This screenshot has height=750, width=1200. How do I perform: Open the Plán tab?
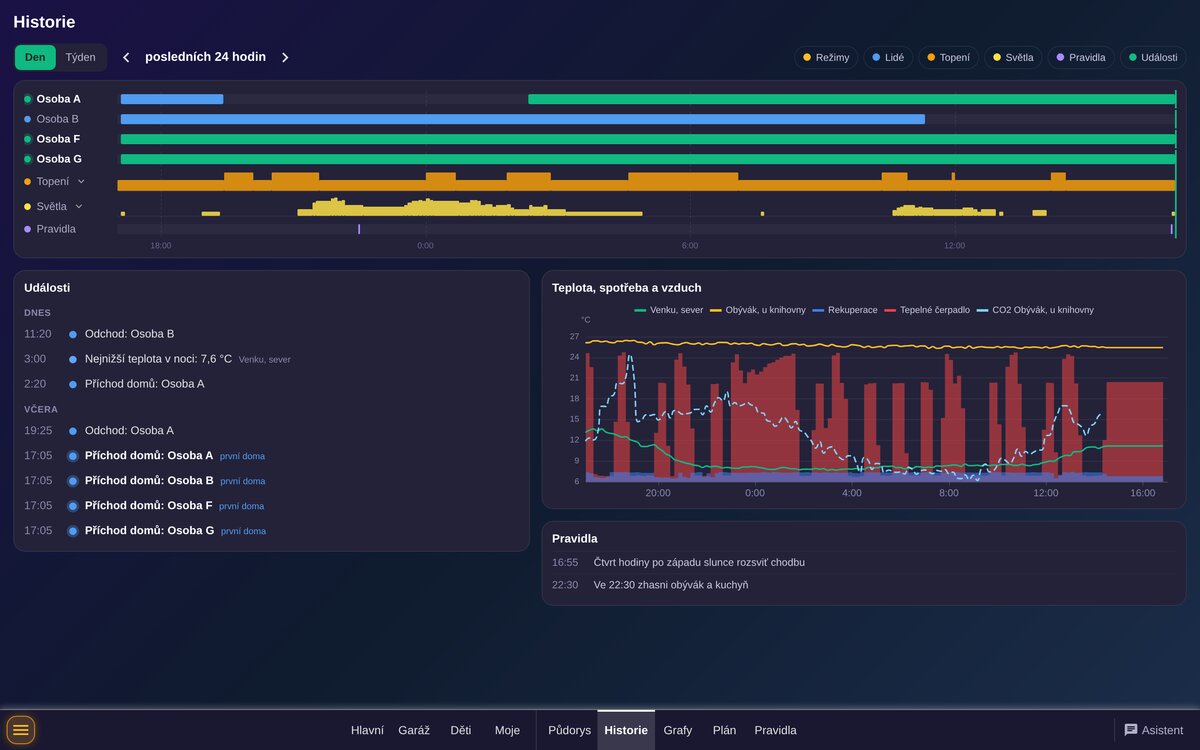(x=725, y=730)
